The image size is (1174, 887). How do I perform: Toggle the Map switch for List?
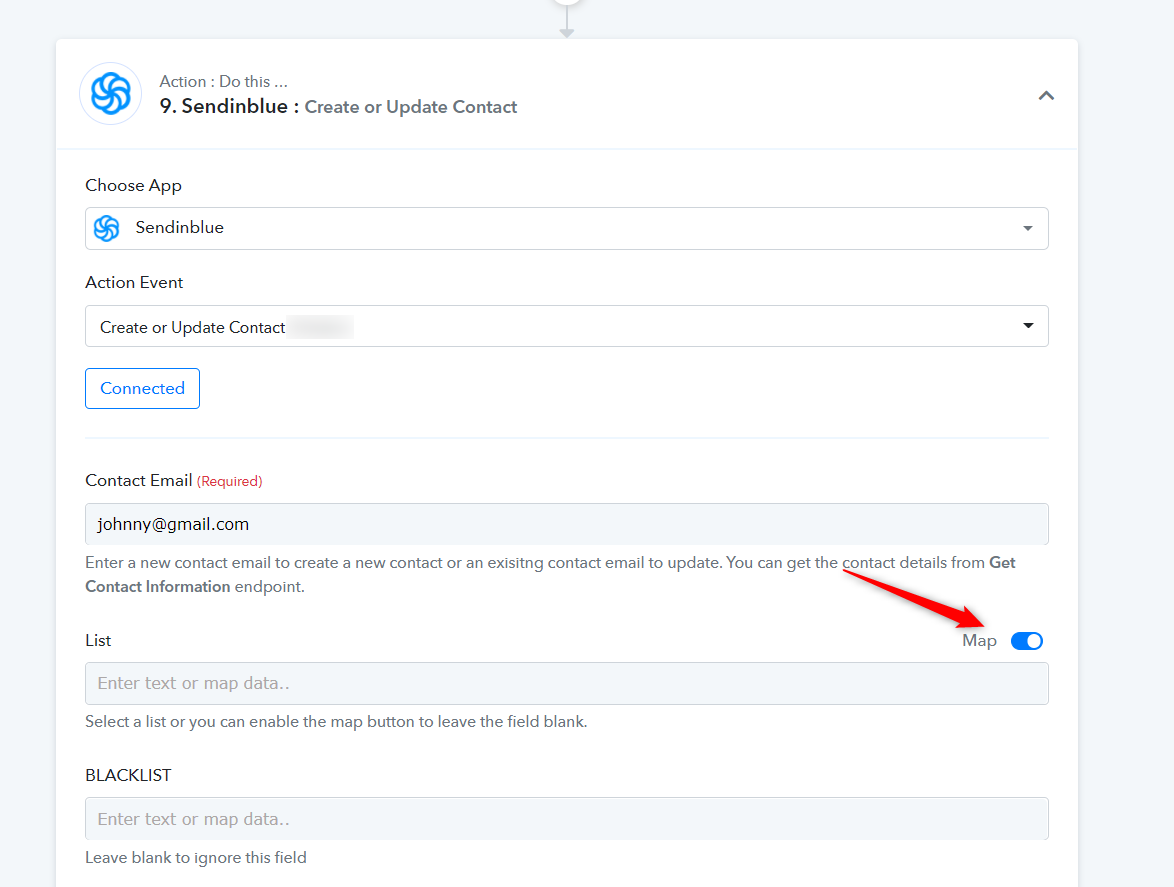point(1027,641)
